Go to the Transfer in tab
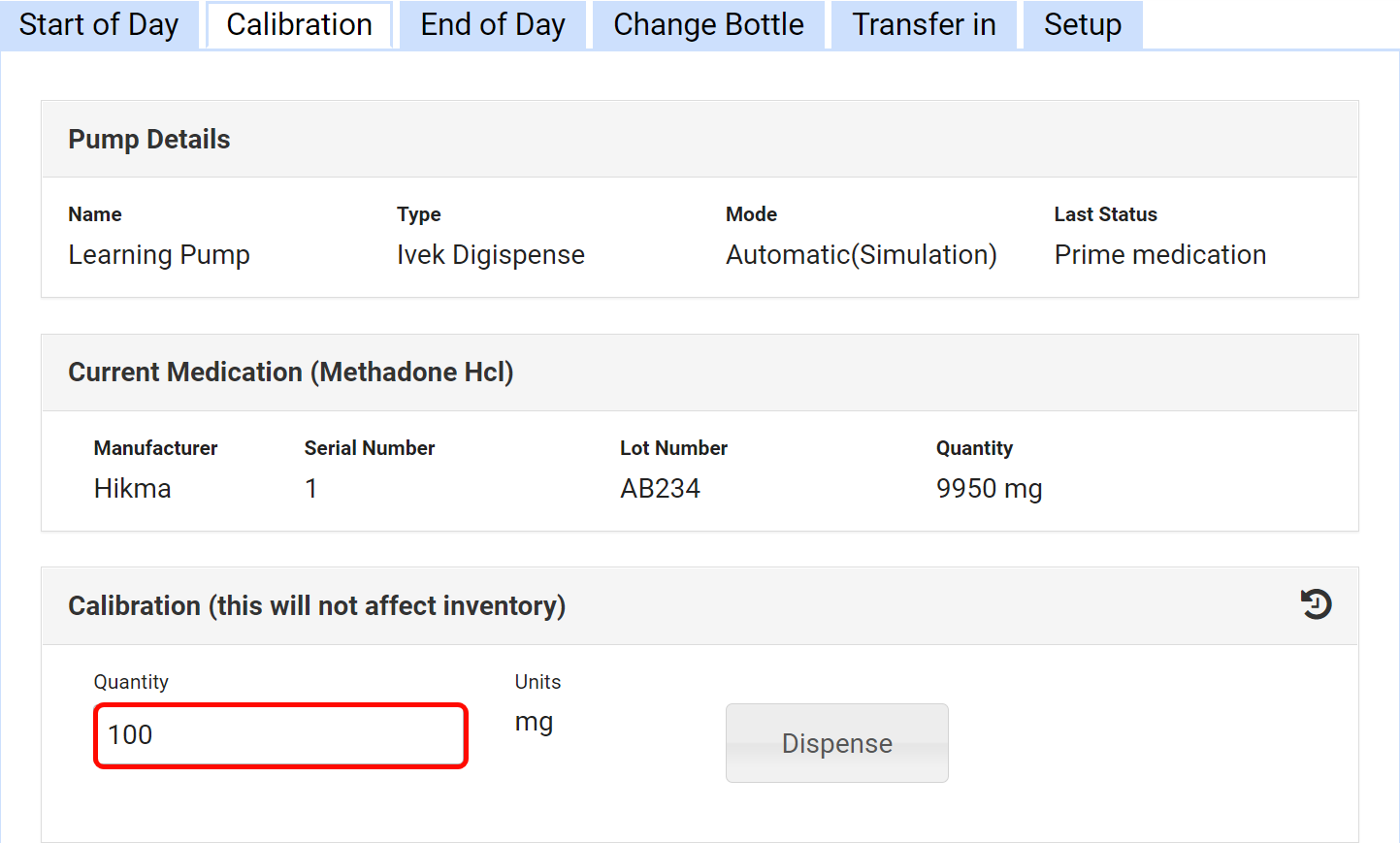The height and width of the screenshot is (843, 1400). 924,25
